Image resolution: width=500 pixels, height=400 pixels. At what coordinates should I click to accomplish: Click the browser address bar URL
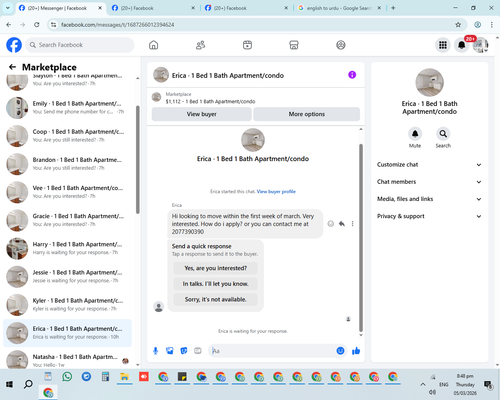[117, 25]
